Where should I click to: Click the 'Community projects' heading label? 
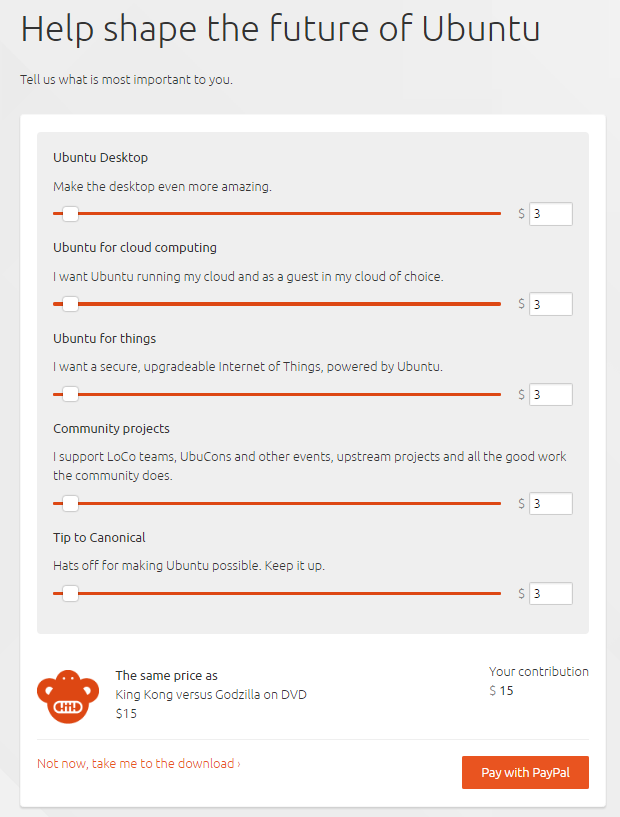tap(111, 428)
